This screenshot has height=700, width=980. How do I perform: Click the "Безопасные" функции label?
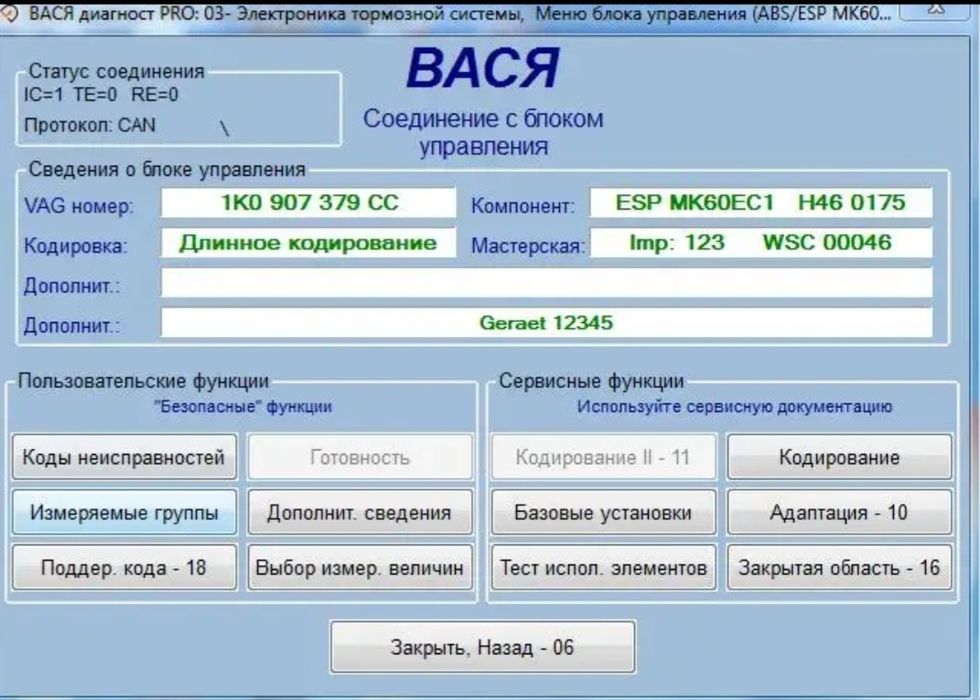242,407
